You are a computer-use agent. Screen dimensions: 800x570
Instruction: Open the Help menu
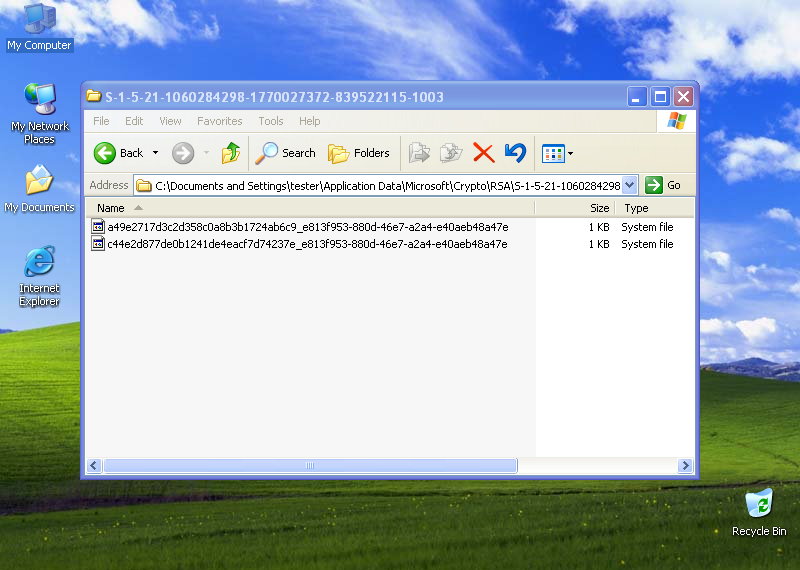pos(310,121)
